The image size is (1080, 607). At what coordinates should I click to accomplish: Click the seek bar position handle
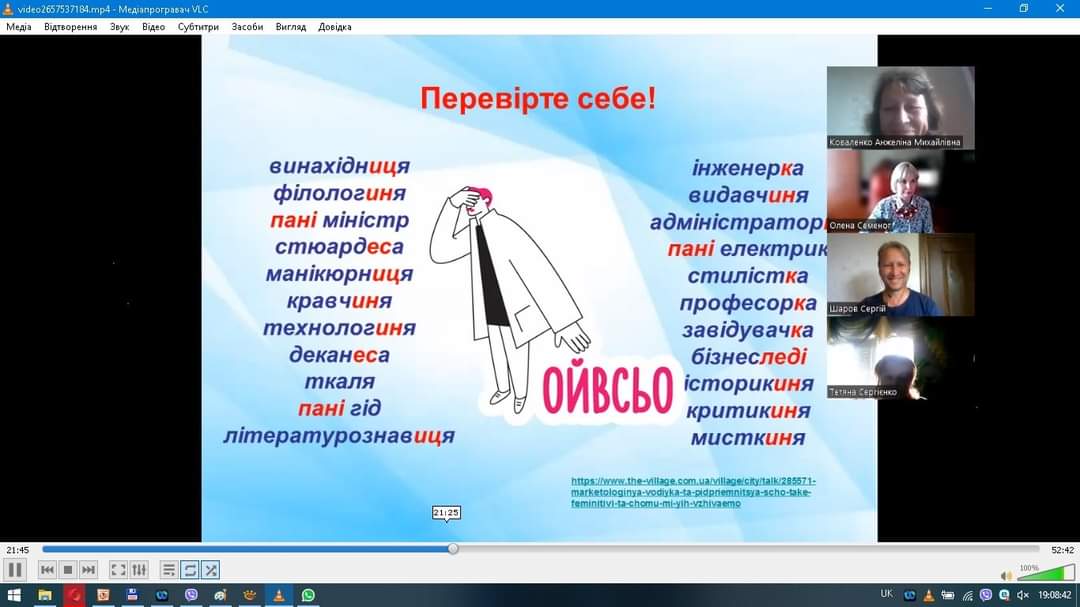coord(453,549)
